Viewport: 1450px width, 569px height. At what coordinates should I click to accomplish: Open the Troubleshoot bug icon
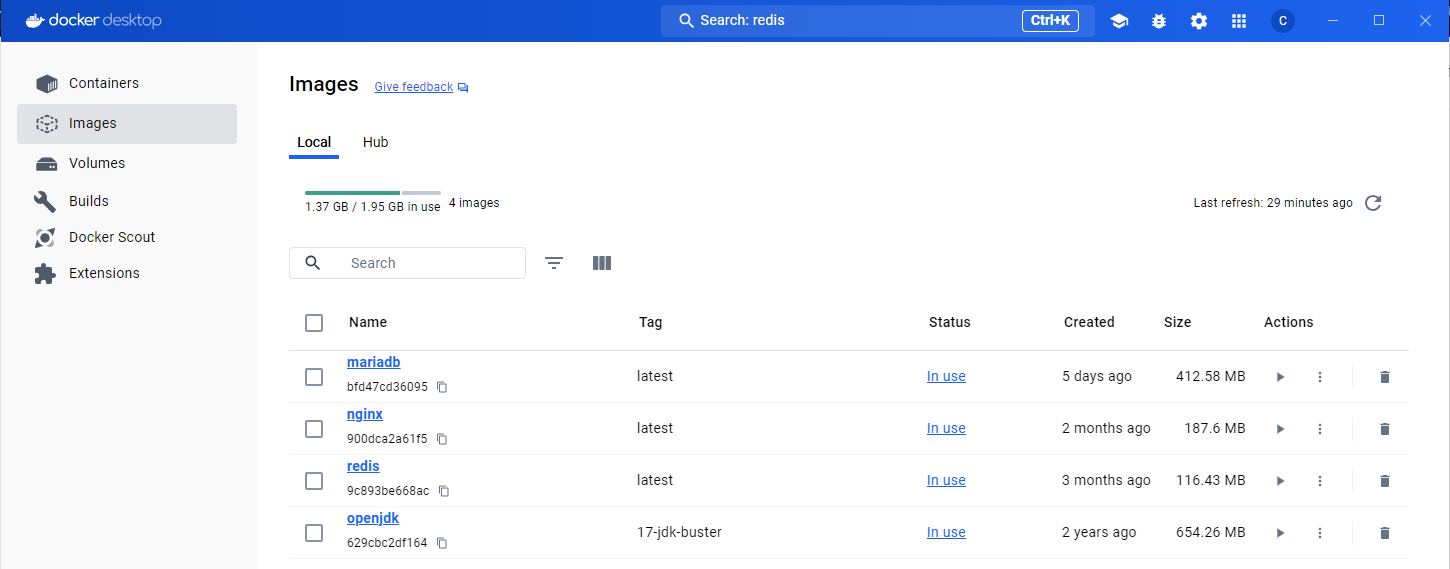coord(1159,21)
